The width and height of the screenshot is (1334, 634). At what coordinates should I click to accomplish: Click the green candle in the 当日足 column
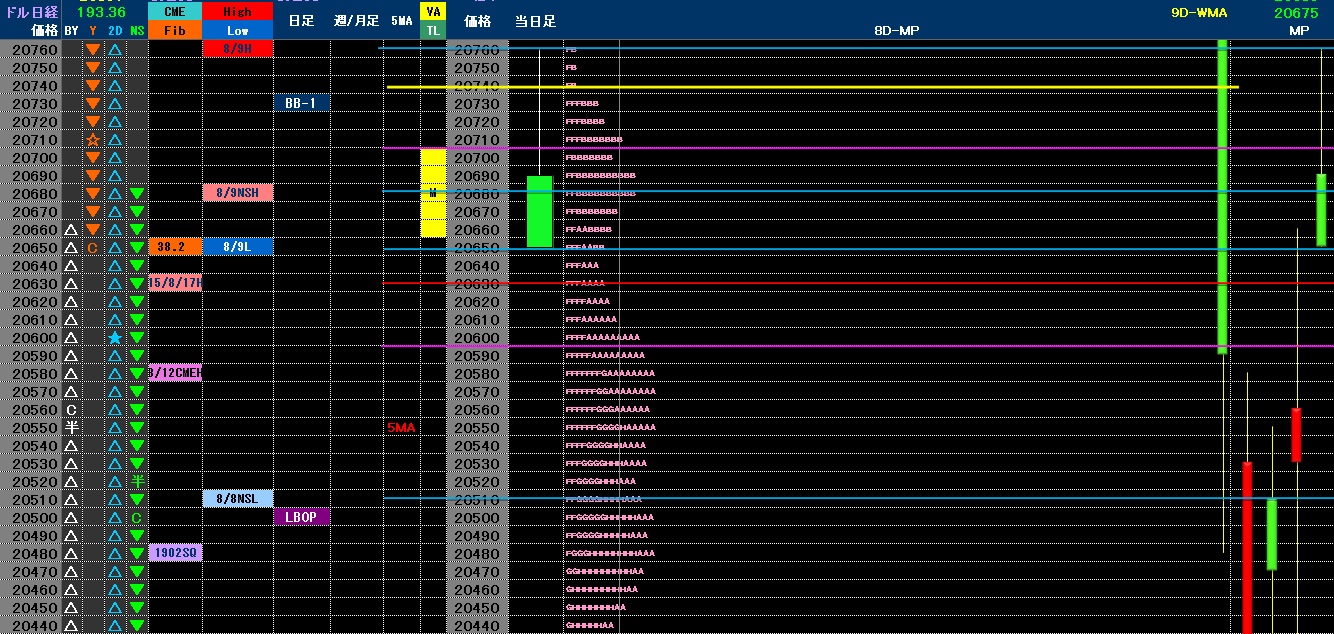click(539, 211)
